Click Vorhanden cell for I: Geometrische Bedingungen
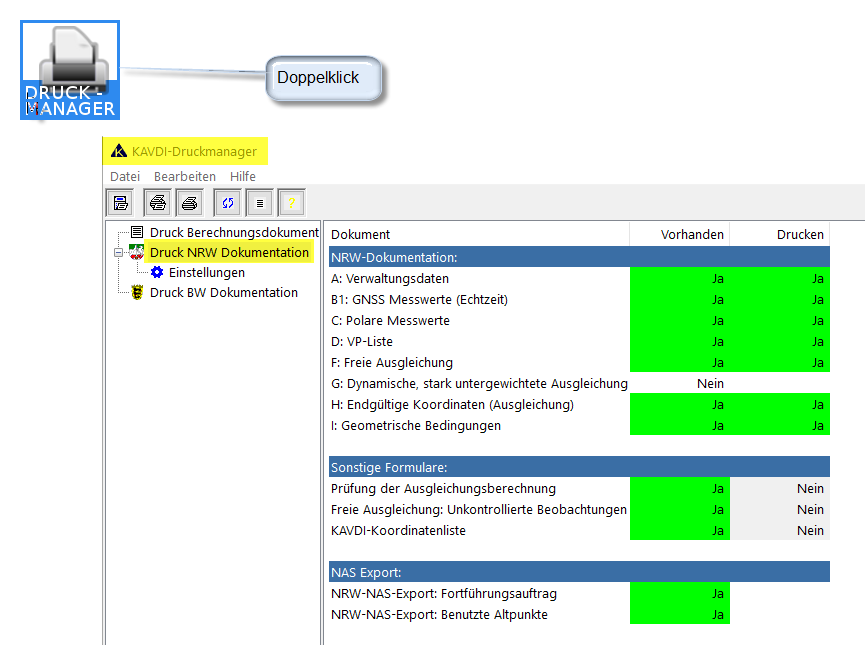This screenshot has width=865, height=645. (680, 425)
